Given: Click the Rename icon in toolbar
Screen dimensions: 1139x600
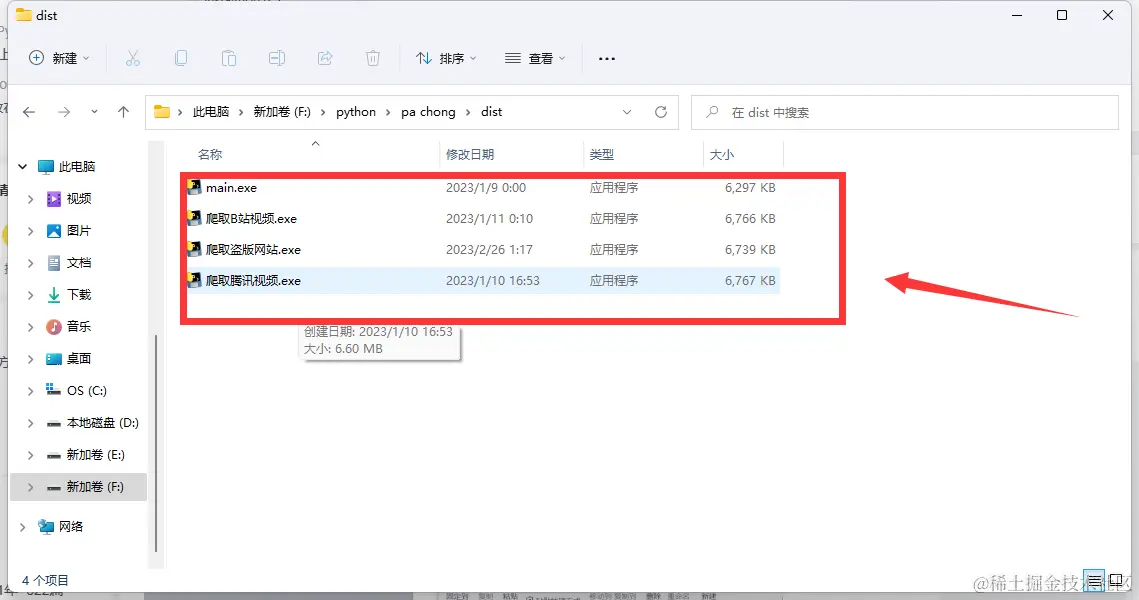Looking at the screenshot, I should tap(277, 58).
